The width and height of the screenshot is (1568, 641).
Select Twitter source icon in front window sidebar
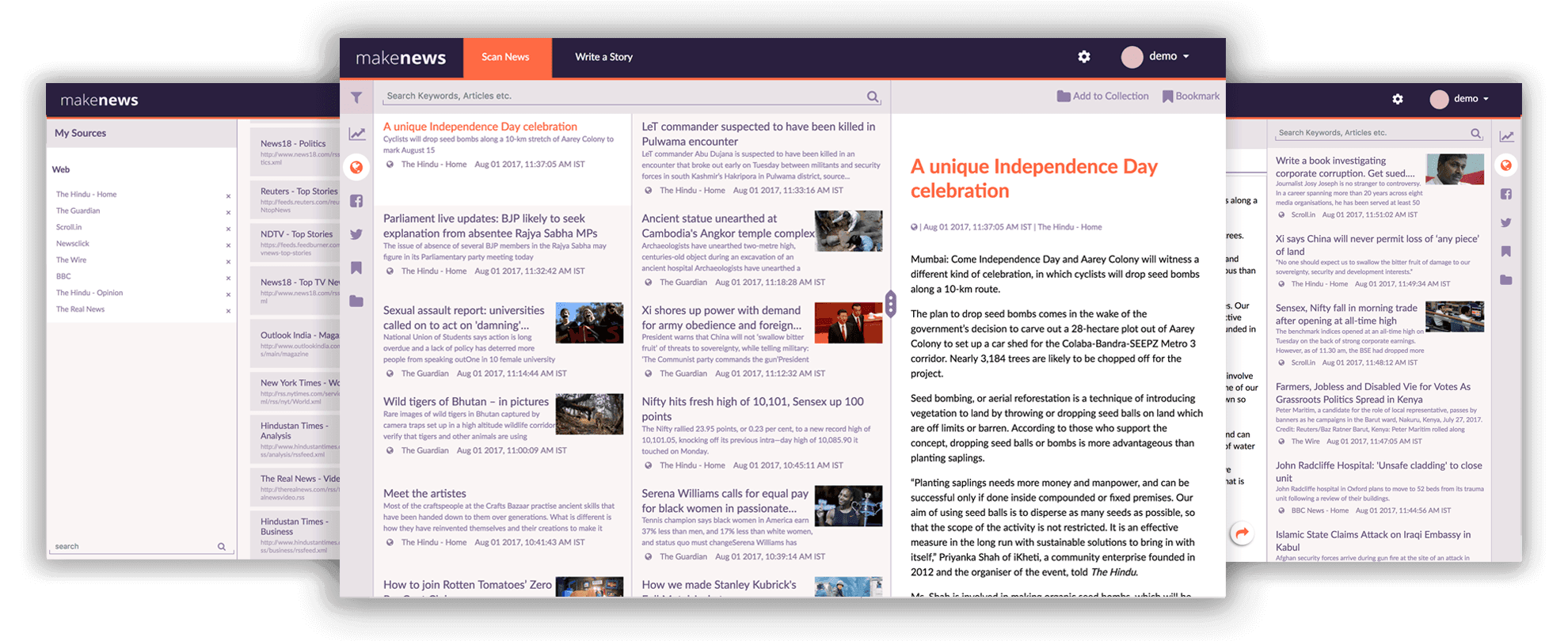[356, 234]
